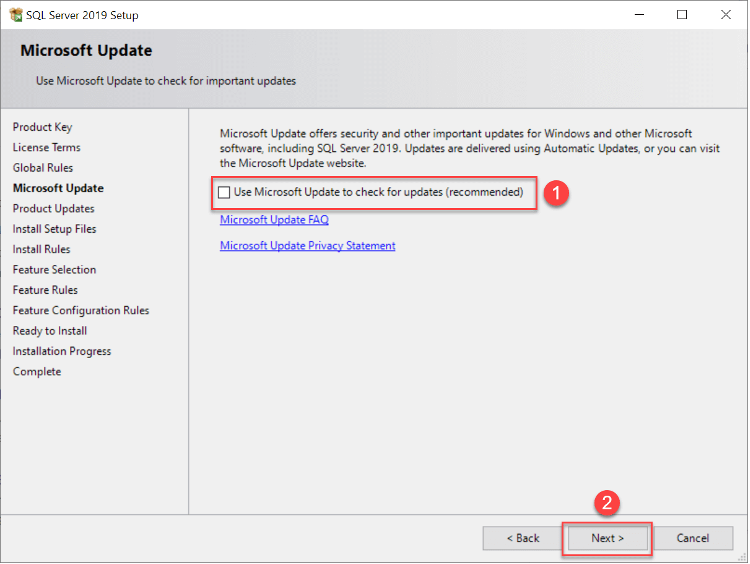This screenshot has height=564, width=750.
Task: Select the Install Rules step
Action: pyautogui.click(x=42, y=249)
